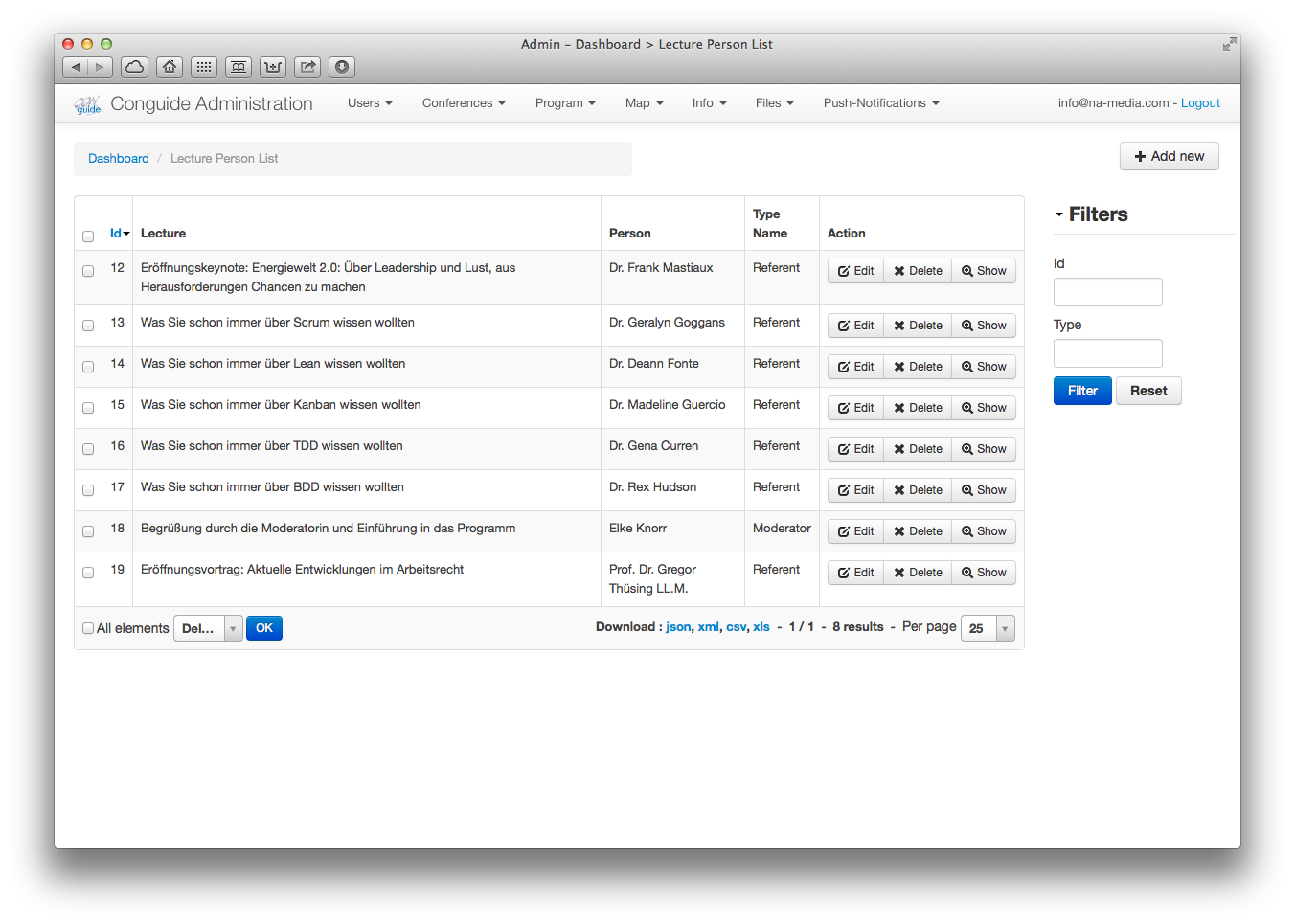The height and width of the screenshot is (924, 1295).
Task: Open the iCloud tabs cloud icon
Action: point(135,67)
